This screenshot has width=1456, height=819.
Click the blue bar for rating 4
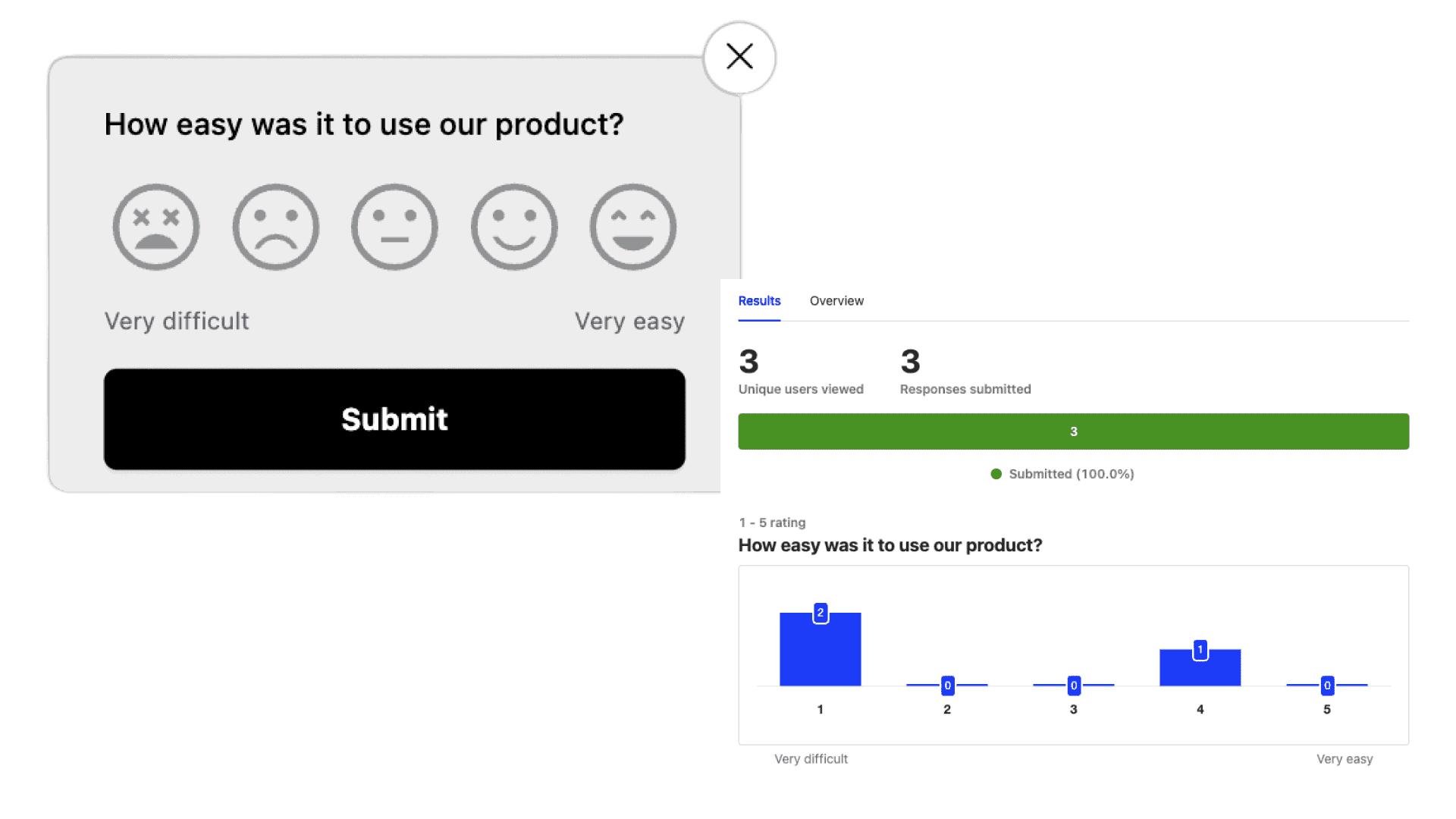click(1200, 672)
